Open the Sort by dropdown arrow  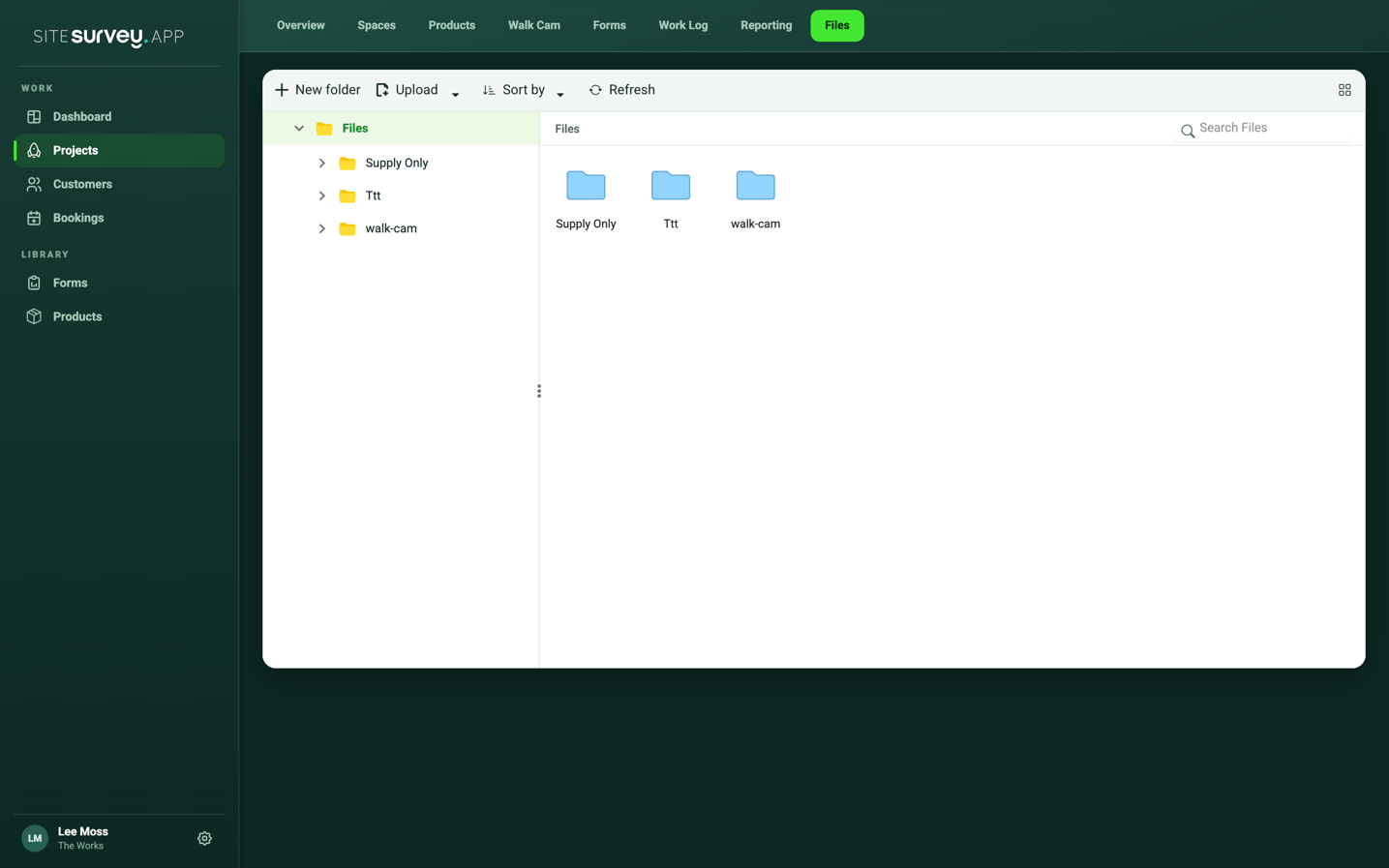[560, 94]
